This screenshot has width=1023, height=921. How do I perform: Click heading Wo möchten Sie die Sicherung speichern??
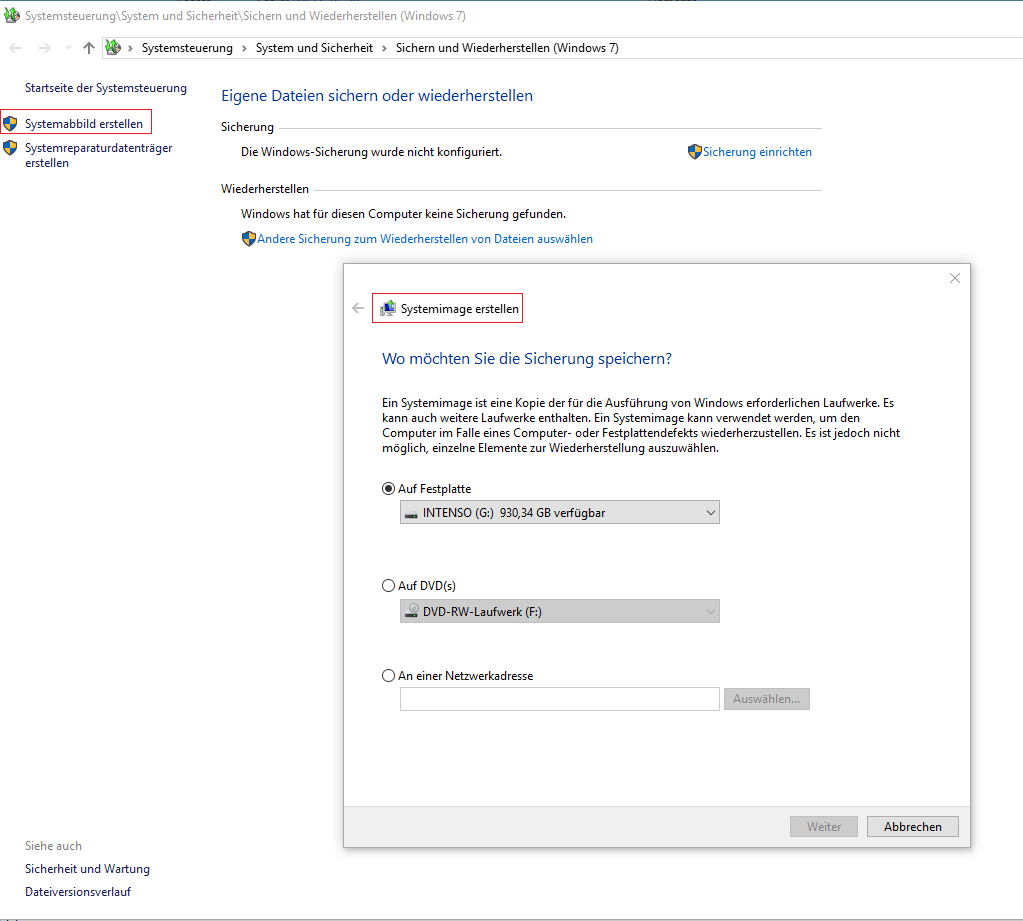point(527,359)
